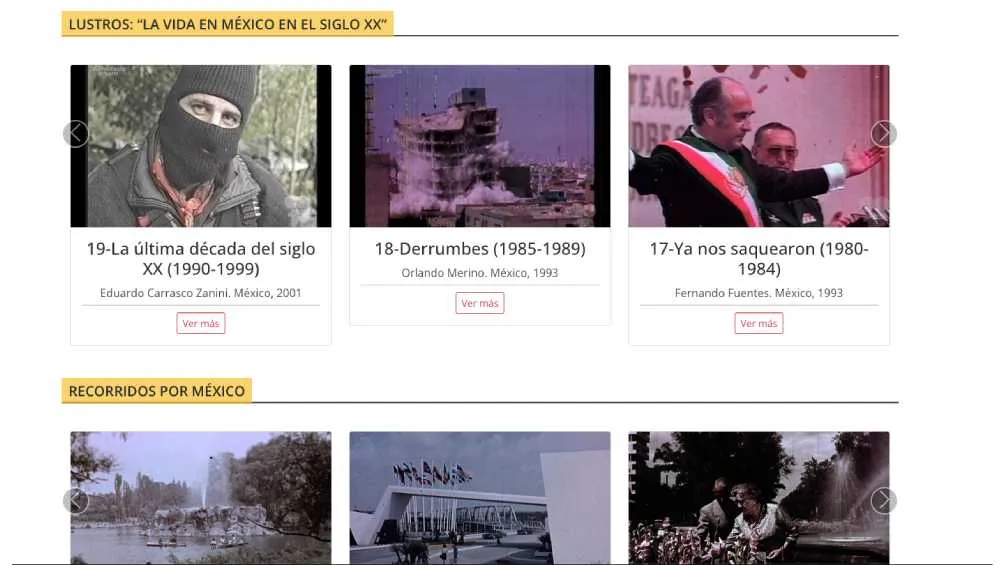Viewport: 1004px width, 565px height.
Task: Open title '19-La última década del siglo XX (1990-1999)'
Action: coord(201,258)
